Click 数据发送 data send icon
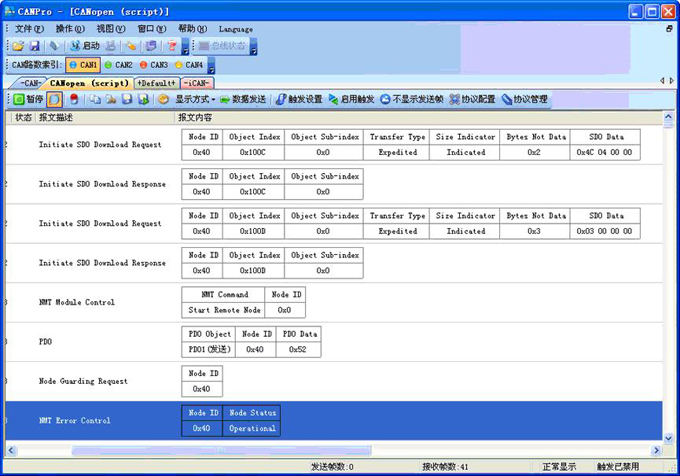The width and height of the screenshot is (680, 476). (x=243, y=100)
